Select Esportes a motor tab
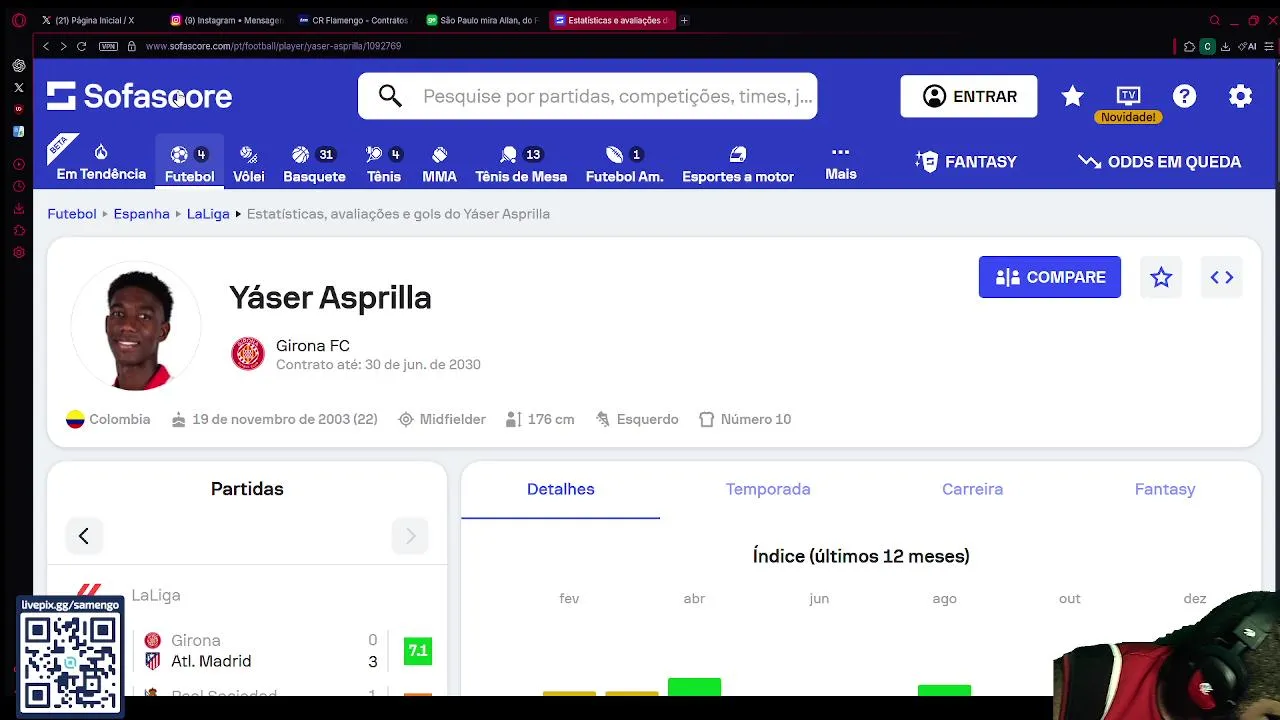 pyautogui.click(x=738, y=164)
